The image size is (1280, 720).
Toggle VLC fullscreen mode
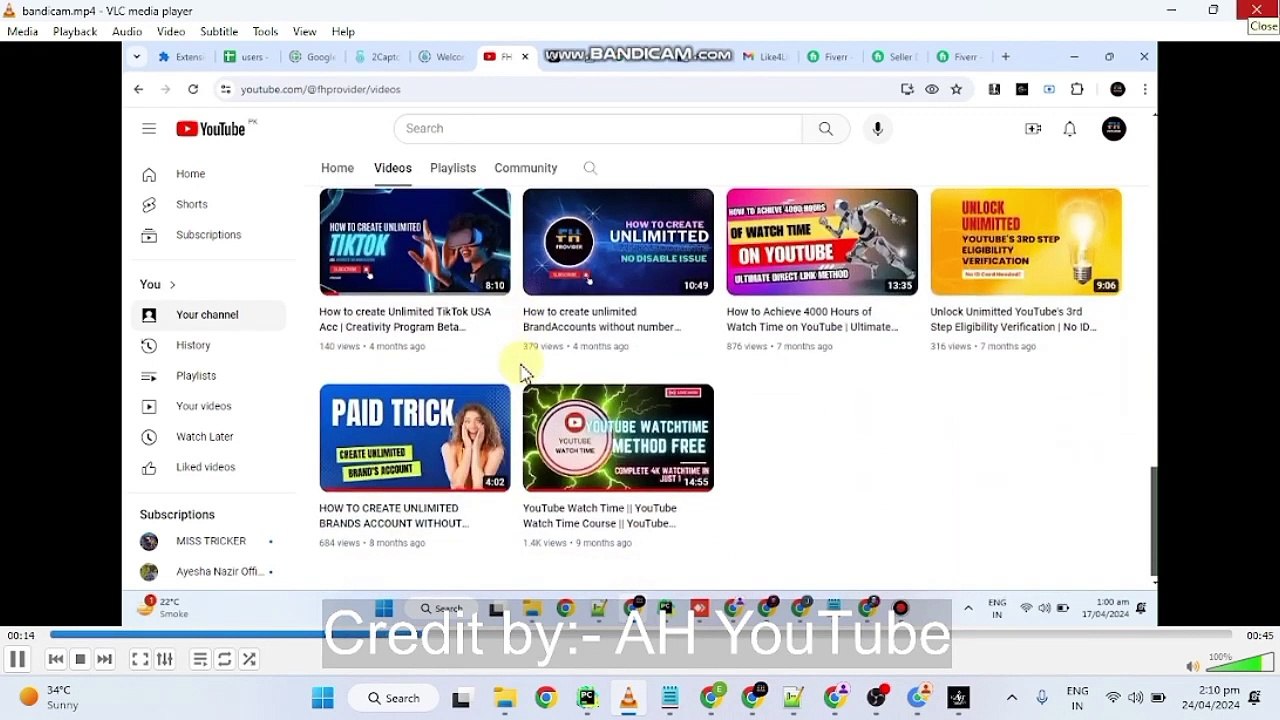[x=140, y=659]
